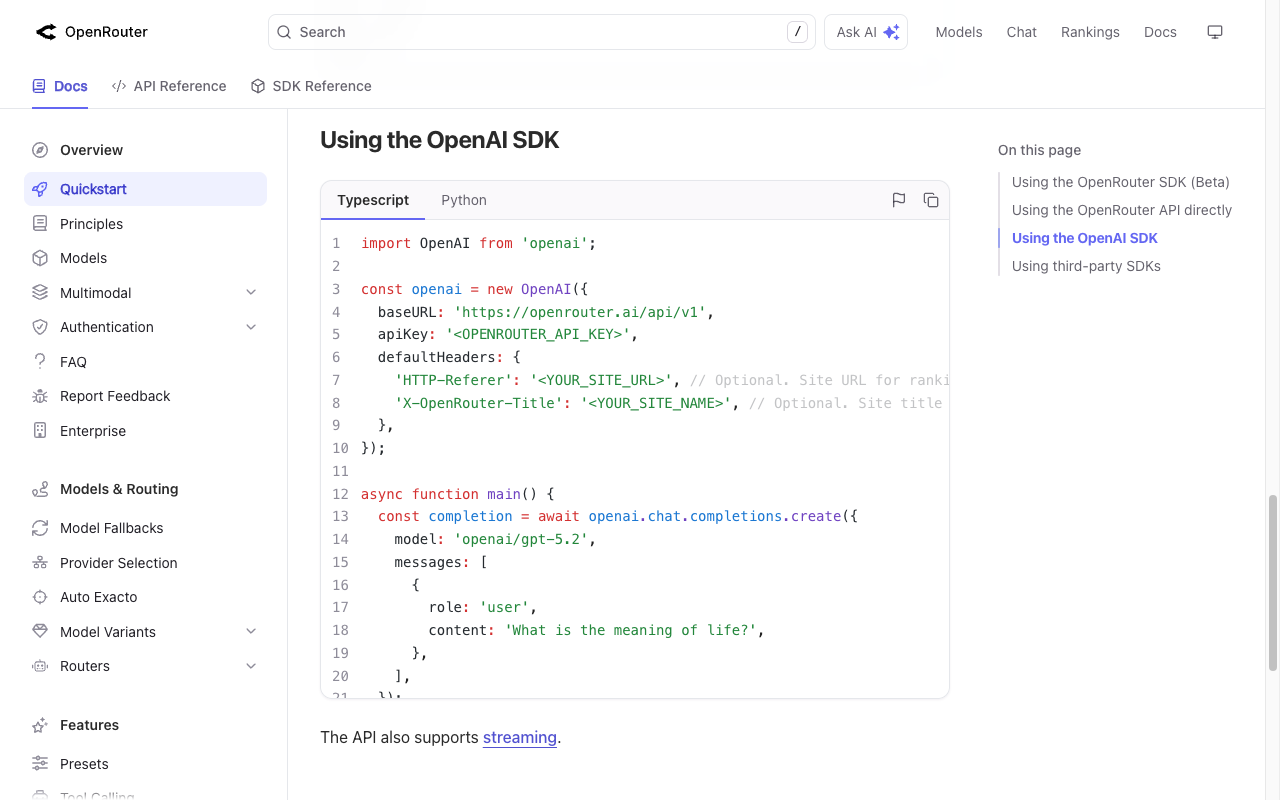Flag the code example

pos(898,200)
